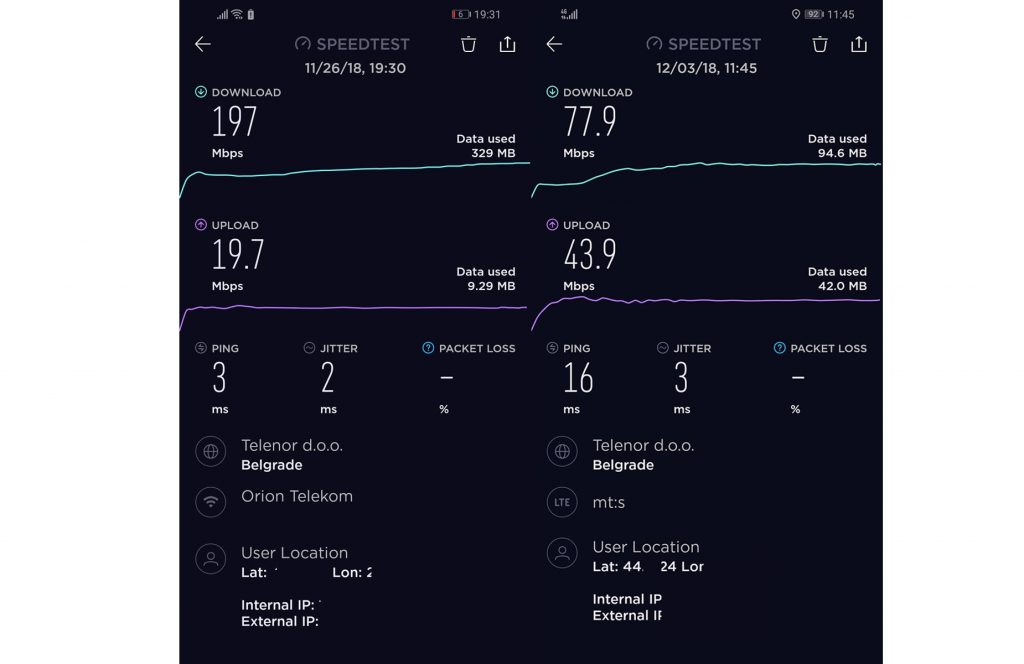Tap the globe icon beside left Telenor d.o.o.
The height and width of the screenshot is (664, 1024).
tap(210, 451)
